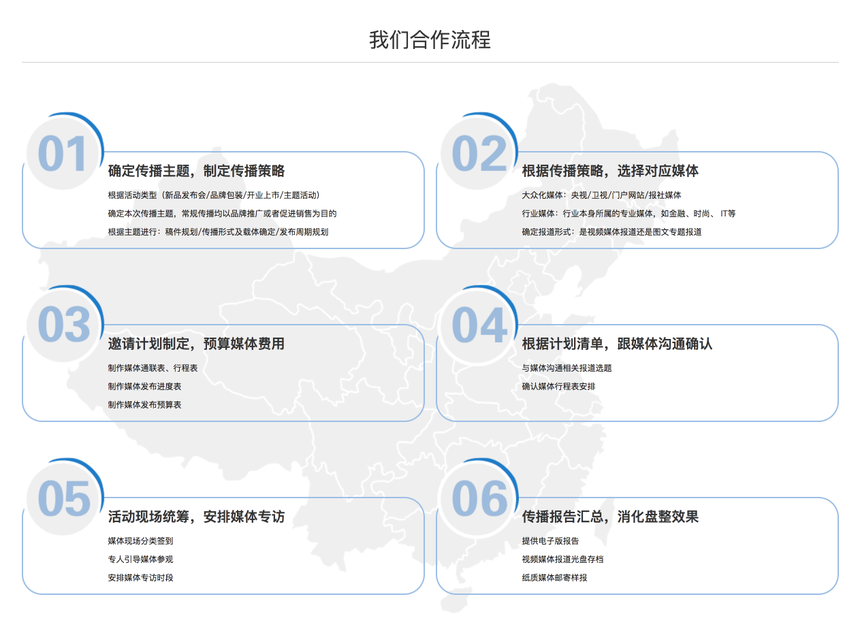
Task: Click the line 制作媒体通联表、行程表
Action: 152,368
